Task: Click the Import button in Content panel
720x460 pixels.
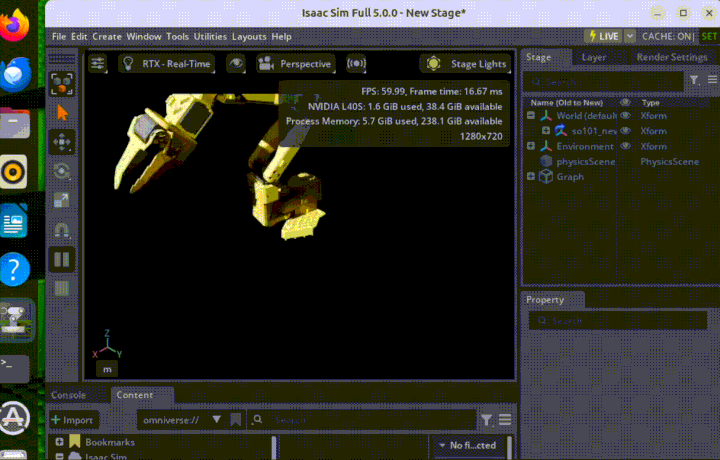Action: tap(71, 420)
